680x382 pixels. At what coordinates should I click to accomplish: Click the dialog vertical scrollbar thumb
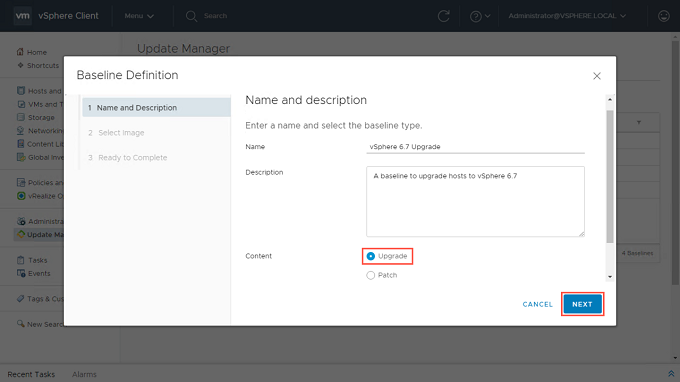(x=610, y=176)
